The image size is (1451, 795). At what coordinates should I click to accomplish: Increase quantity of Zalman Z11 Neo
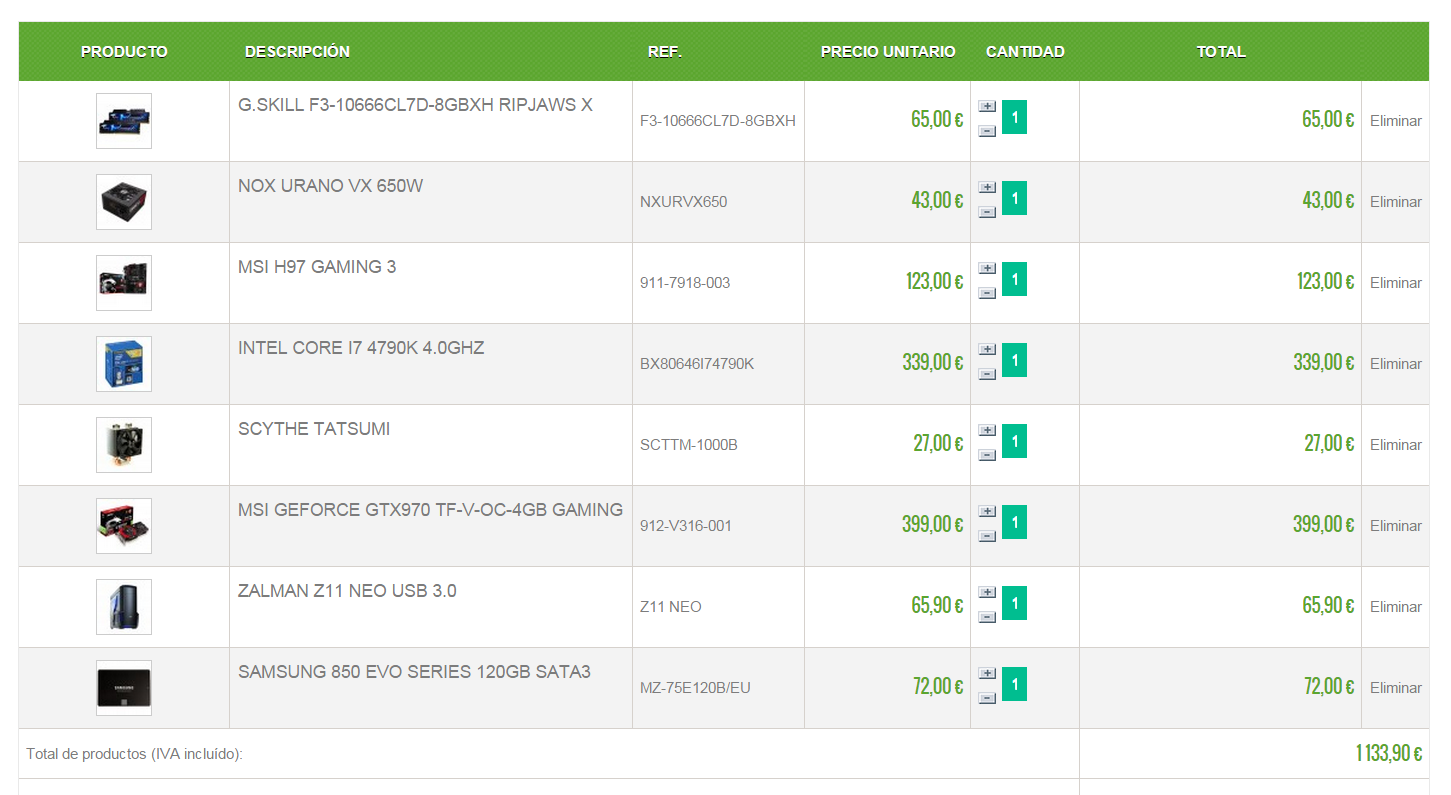point(987,592)
